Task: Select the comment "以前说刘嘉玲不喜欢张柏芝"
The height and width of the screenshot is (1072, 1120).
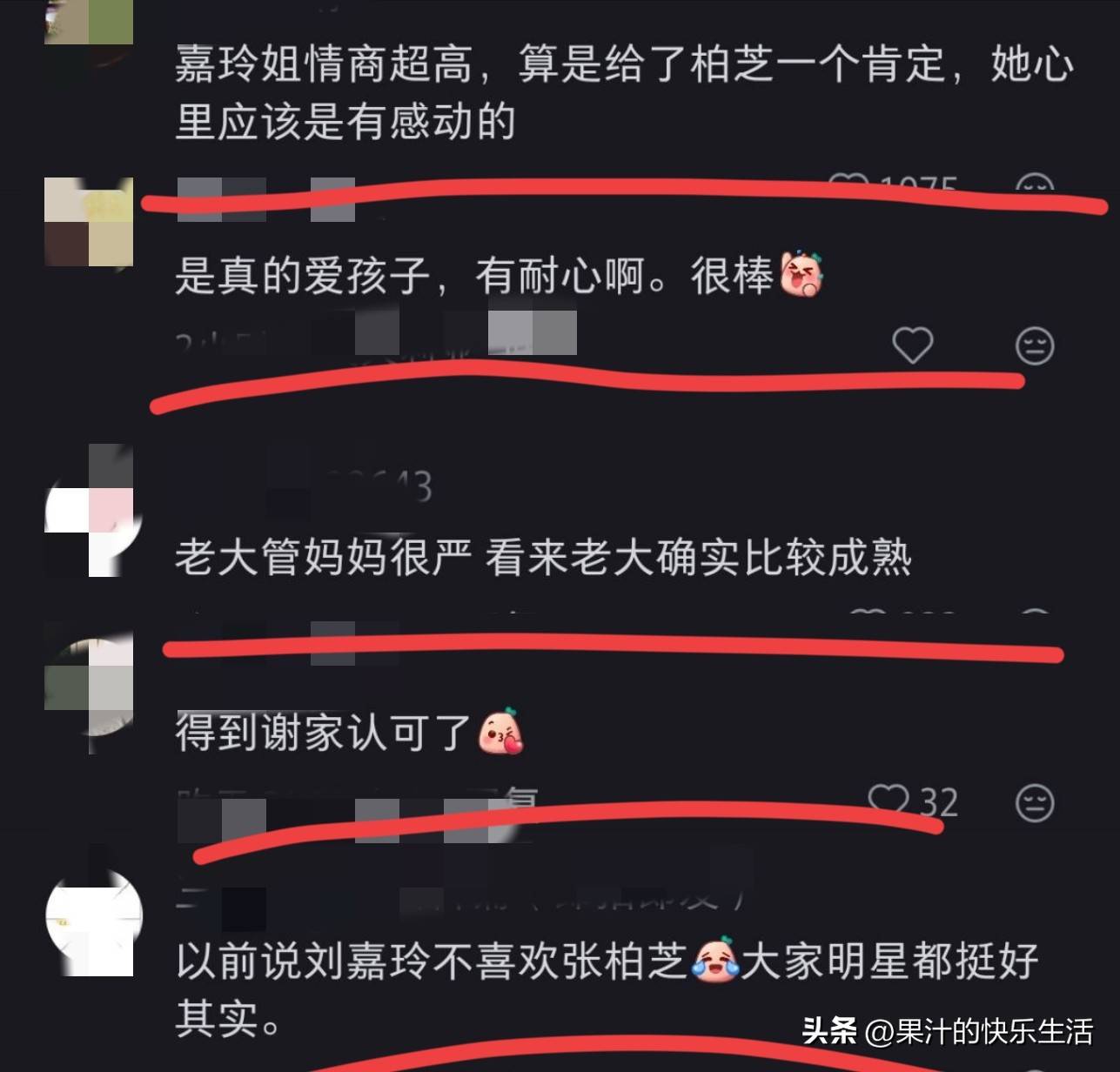Action: [x=607, y=989]
